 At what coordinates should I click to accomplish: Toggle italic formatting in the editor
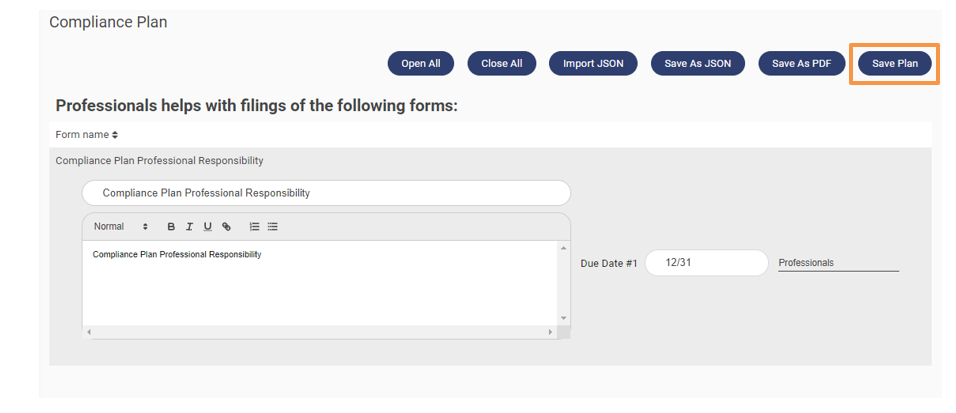pyautogui.click(x=189, y=227)
